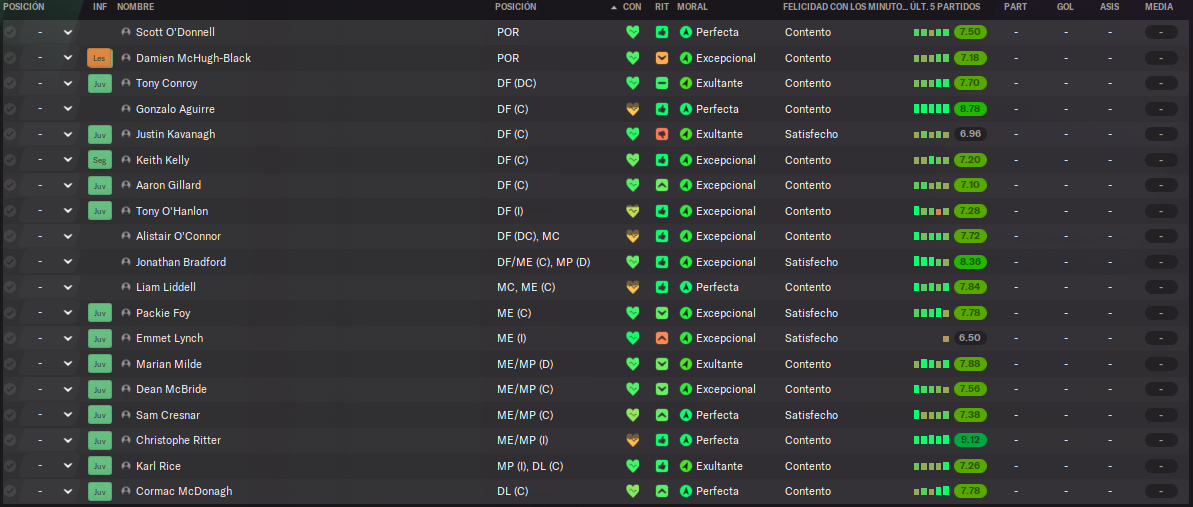Open Jonathan Bradford's player profile
The image size is (1193, 507).
coord(181,262)
